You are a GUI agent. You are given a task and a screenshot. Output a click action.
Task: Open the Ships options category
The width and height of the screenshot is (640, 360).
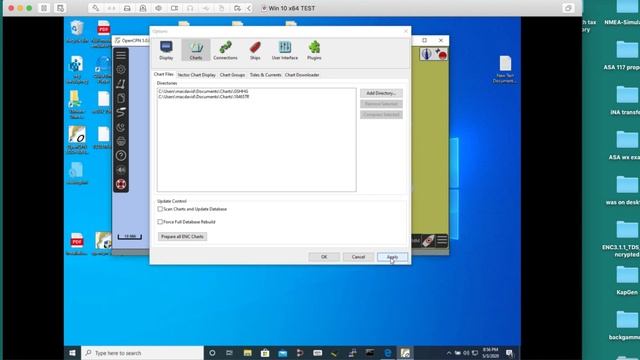[x=255, y=50]
